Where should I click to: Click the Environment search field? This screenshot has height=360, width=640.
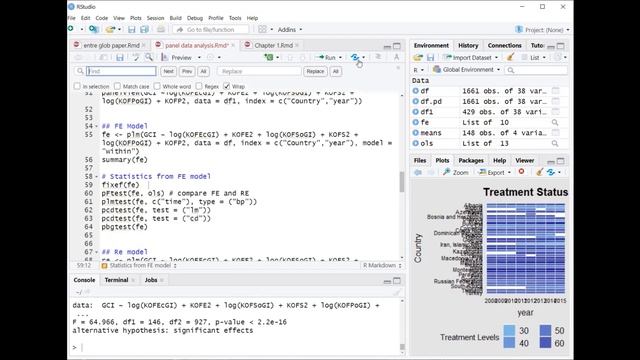pos(536,70)
